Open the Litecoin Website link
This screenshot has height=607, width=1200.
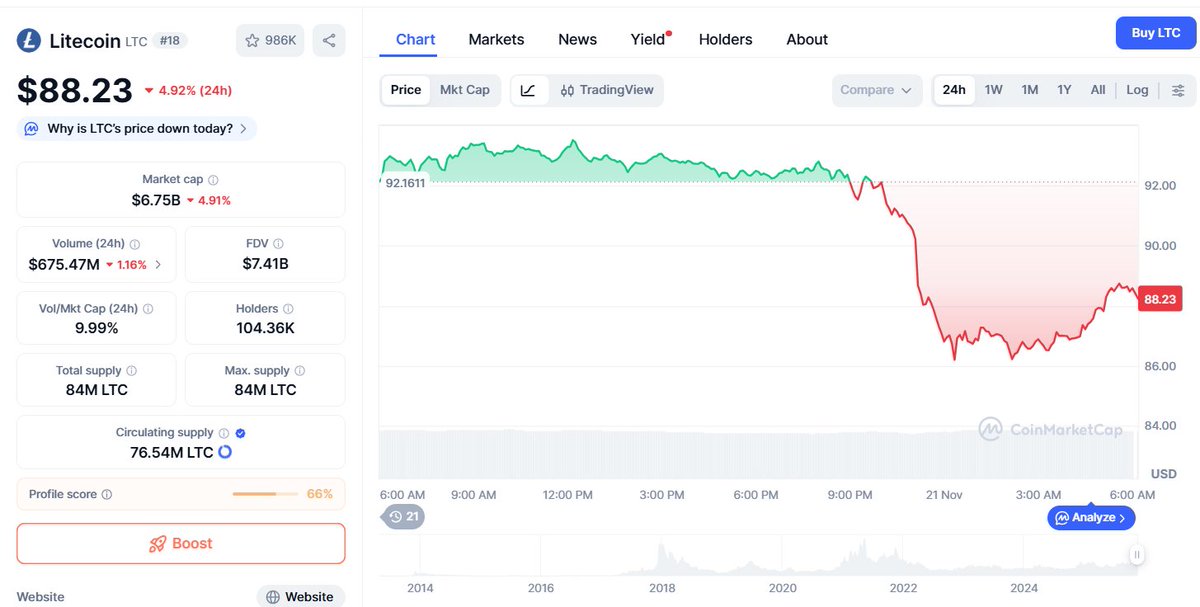(300, 596)
